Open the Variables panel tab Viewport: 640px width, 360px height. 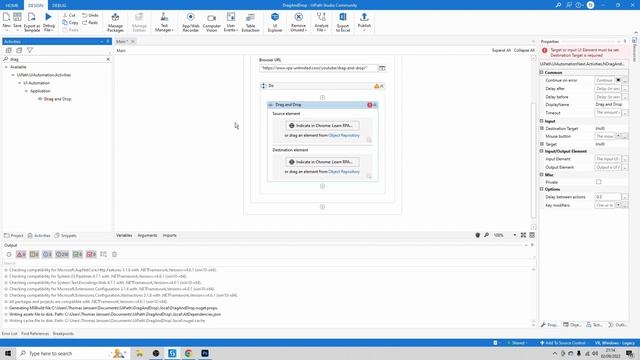124,236
